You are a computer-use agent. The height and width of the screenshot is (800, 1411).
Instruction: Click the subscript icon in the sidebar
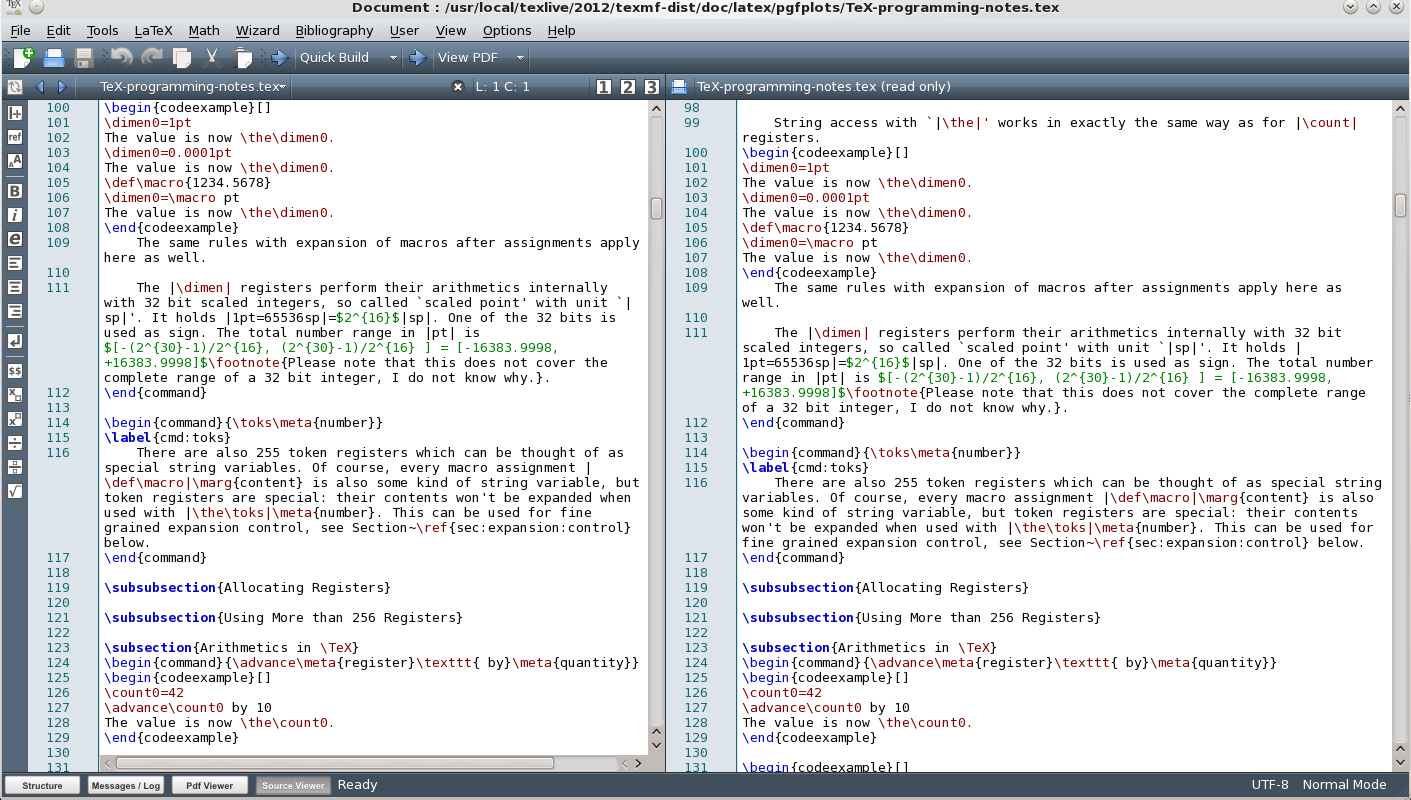point(14,394)
